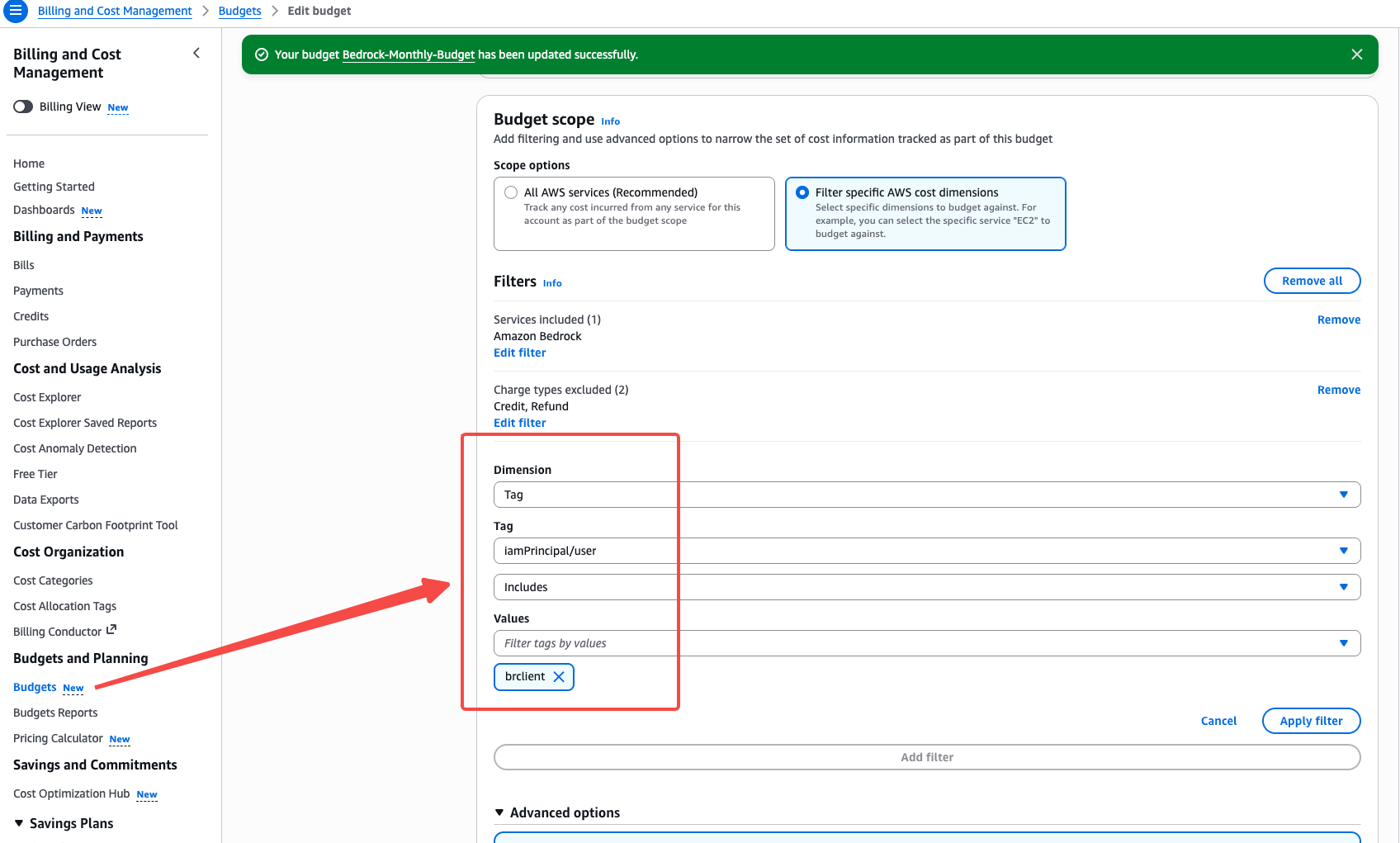Screen dimensions: 1400x843
Task: Remove the brclient tag value
Action: pos(559,677)
